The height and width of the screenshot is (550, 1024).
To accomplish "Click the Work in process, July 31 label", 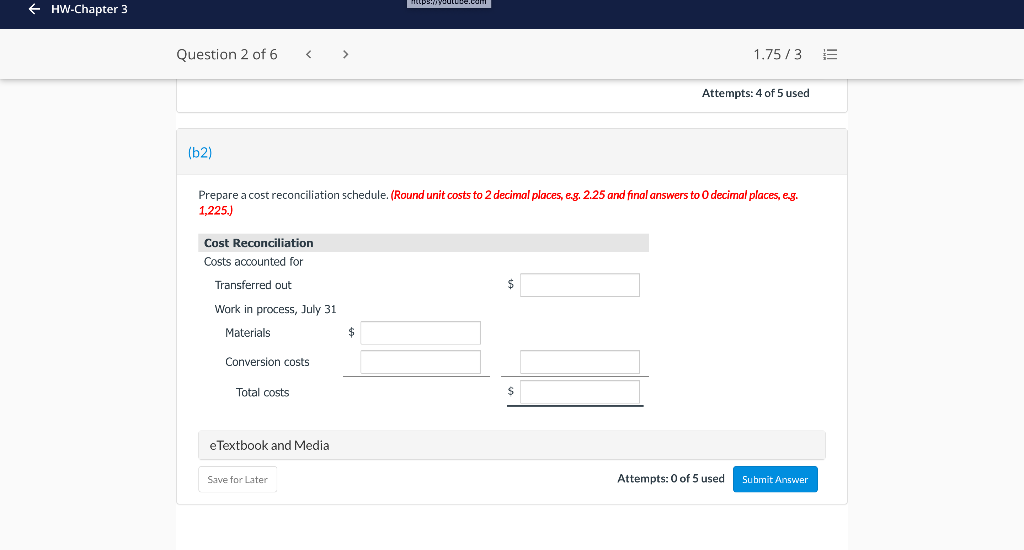I will (276, 310).
